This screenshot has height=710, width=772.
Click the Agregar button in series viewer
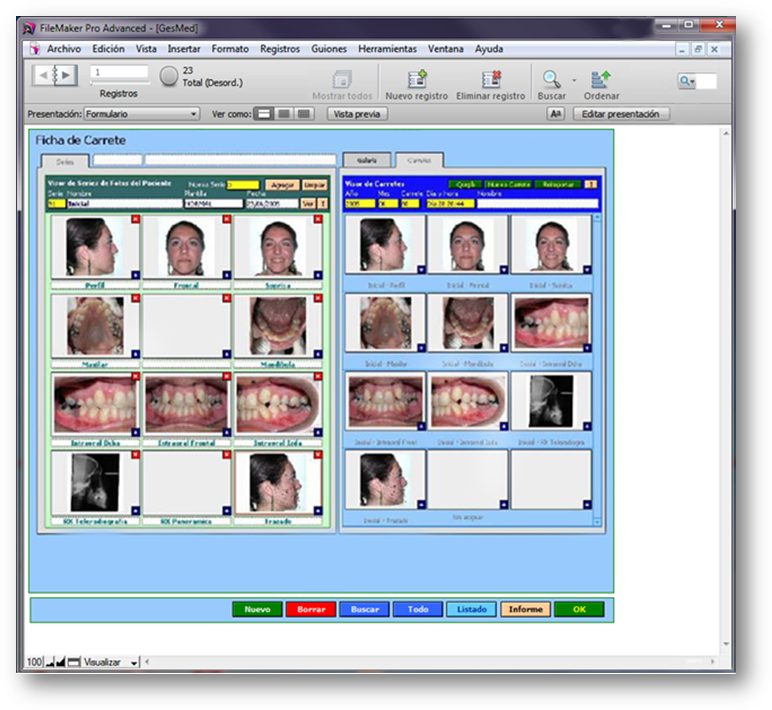(x=282, y=185)
